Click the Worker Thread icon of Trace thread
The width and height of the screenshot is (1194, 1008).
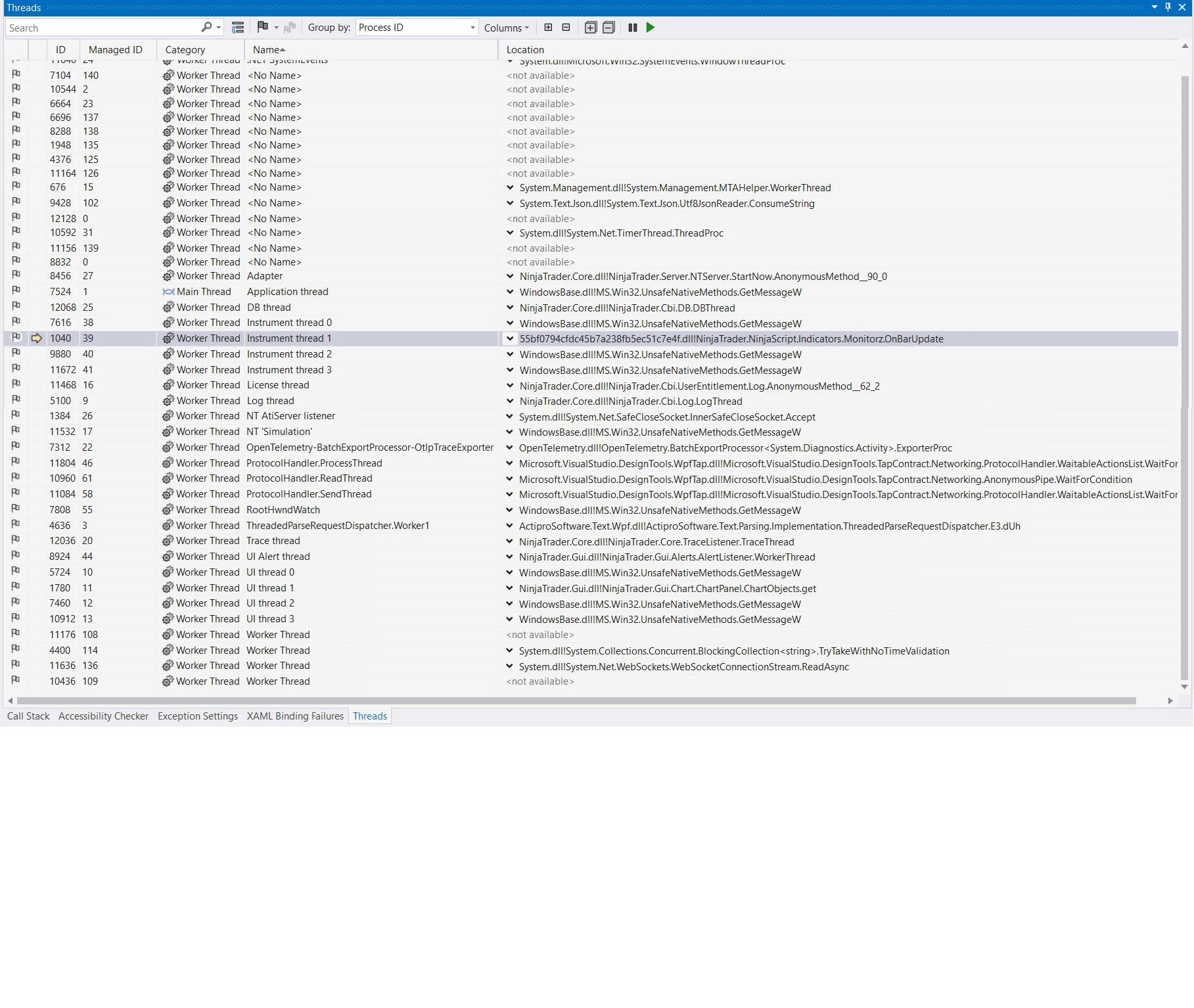[168, 541]
